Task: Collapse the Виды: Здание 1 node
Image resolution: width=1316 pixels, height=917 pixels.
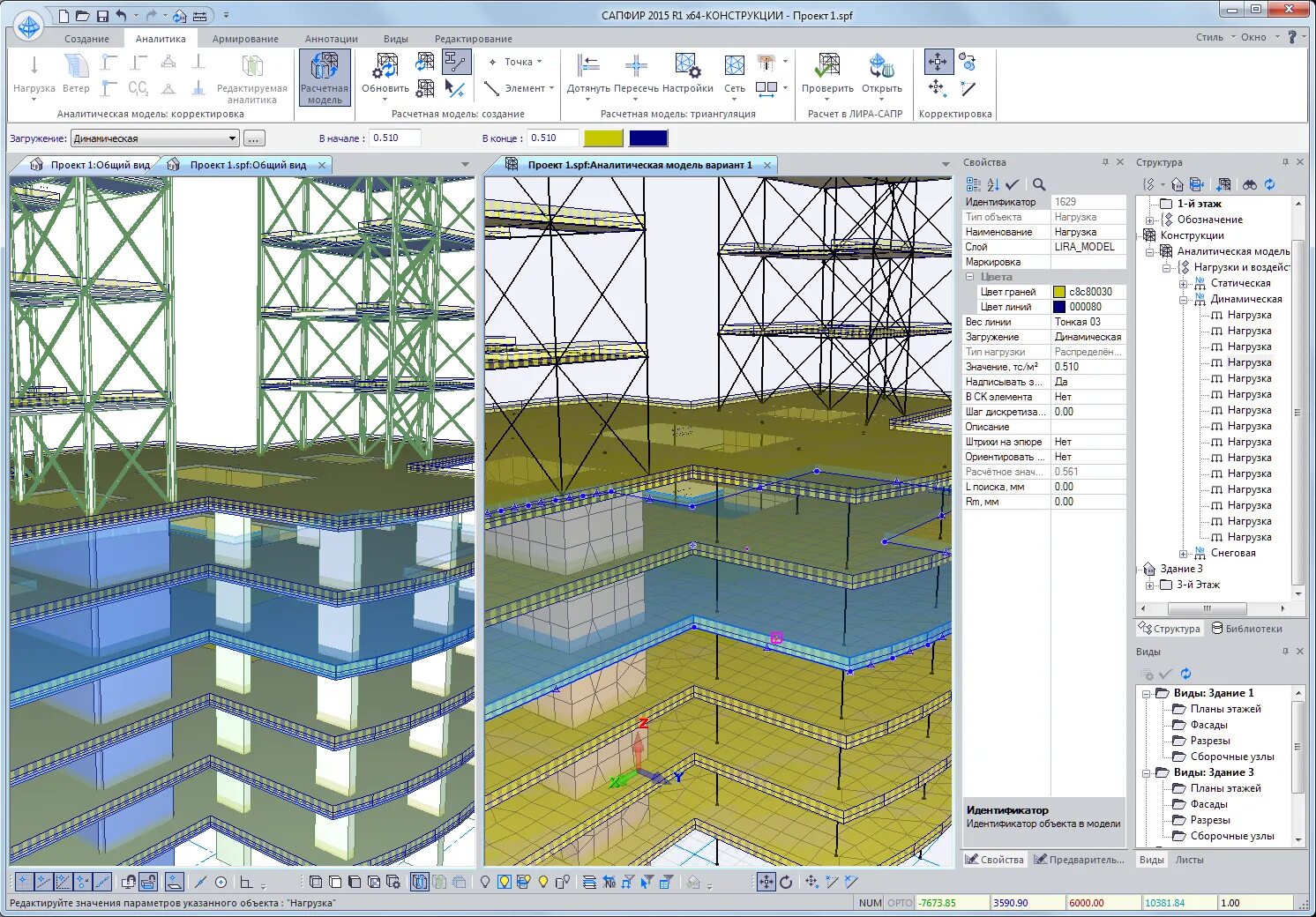Action: [1146, 694]
